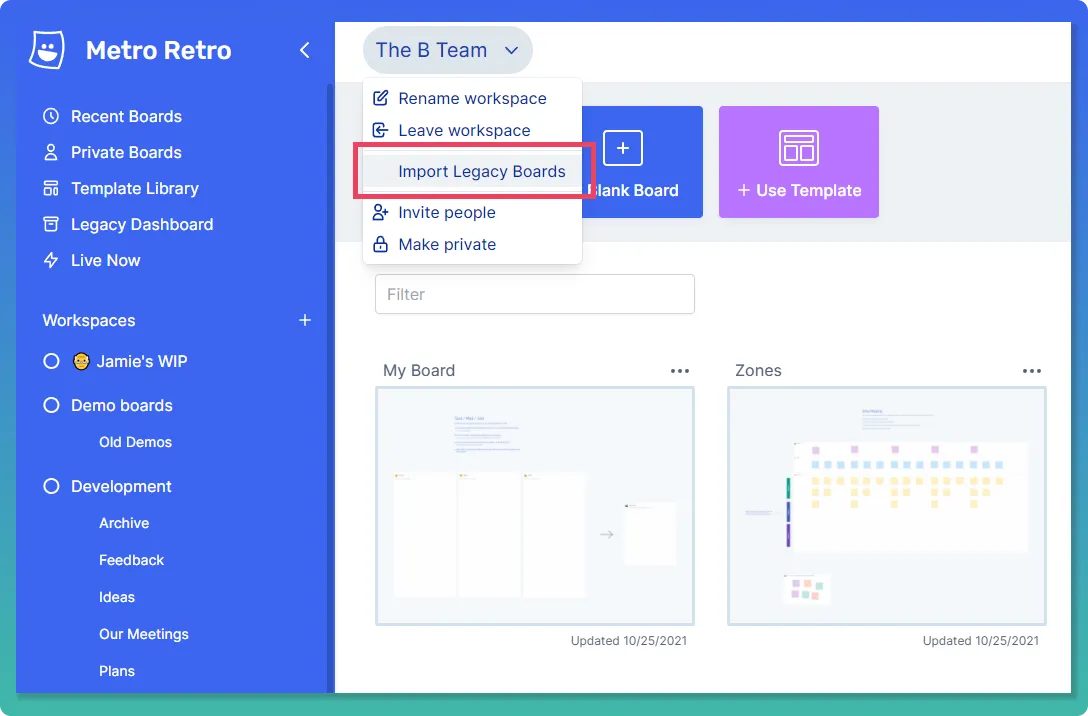Open the Archive folder under Development
This screenshot has height=716, width=1088.
click(124, 522)
